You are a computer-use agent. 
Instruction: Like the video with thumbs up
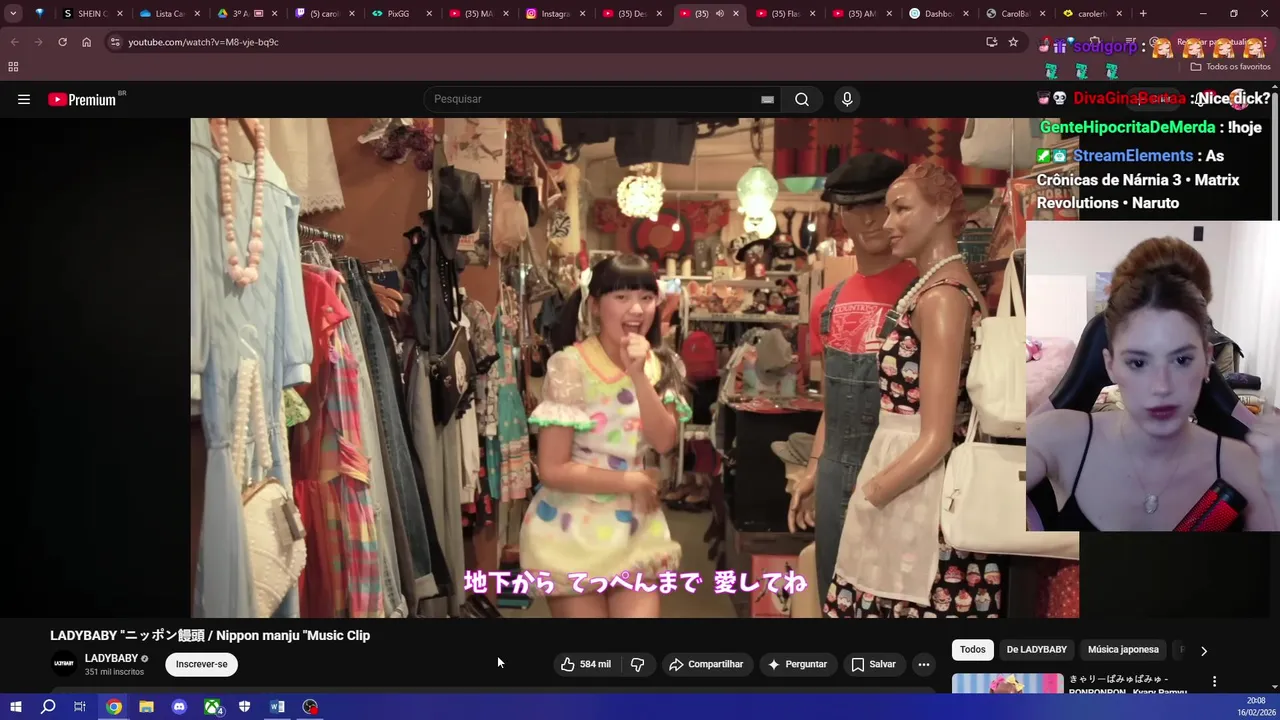pyautogui.click(x=586, y=664)
